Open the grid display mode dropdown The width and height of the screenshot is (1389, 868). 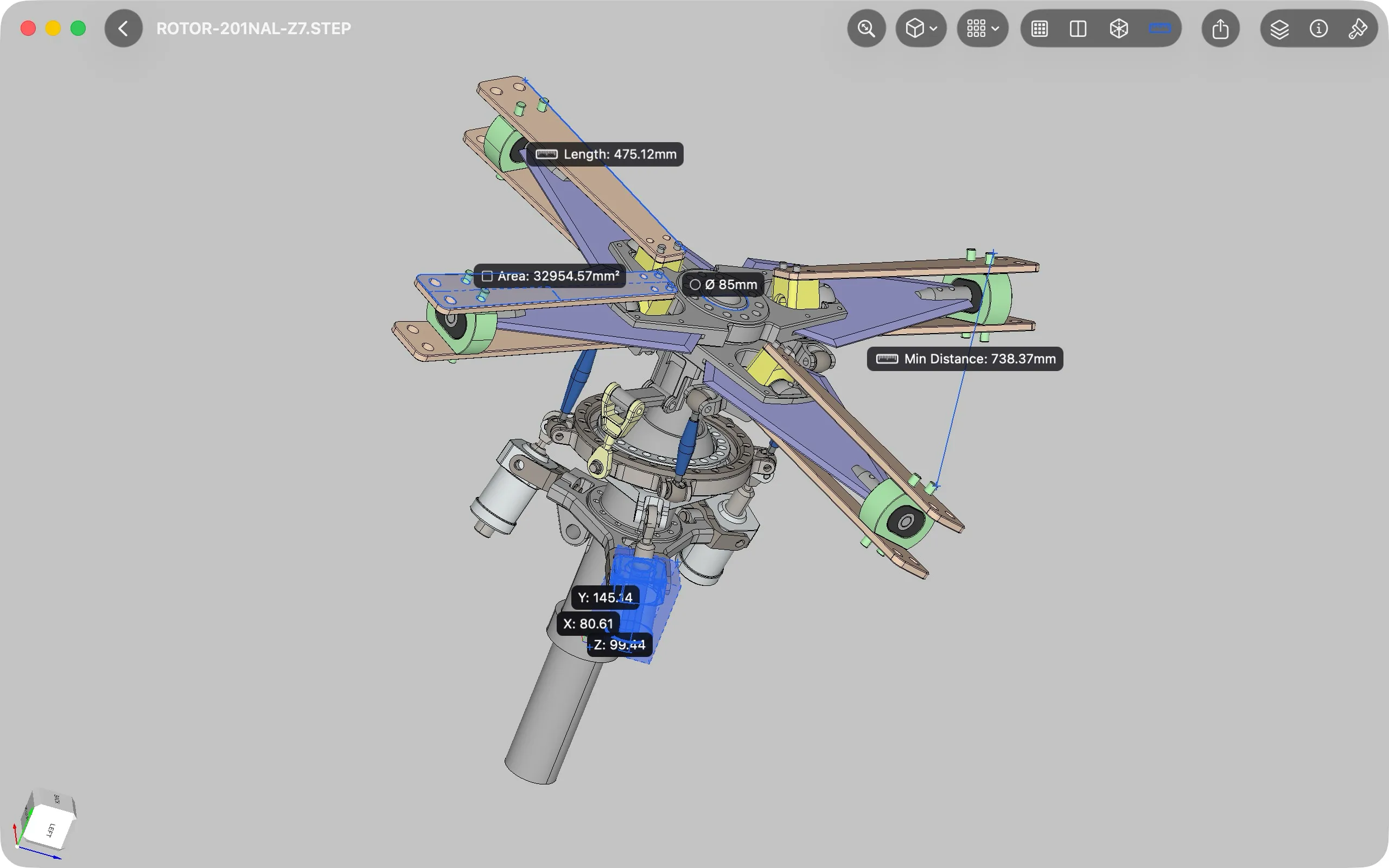click(982, 29)
